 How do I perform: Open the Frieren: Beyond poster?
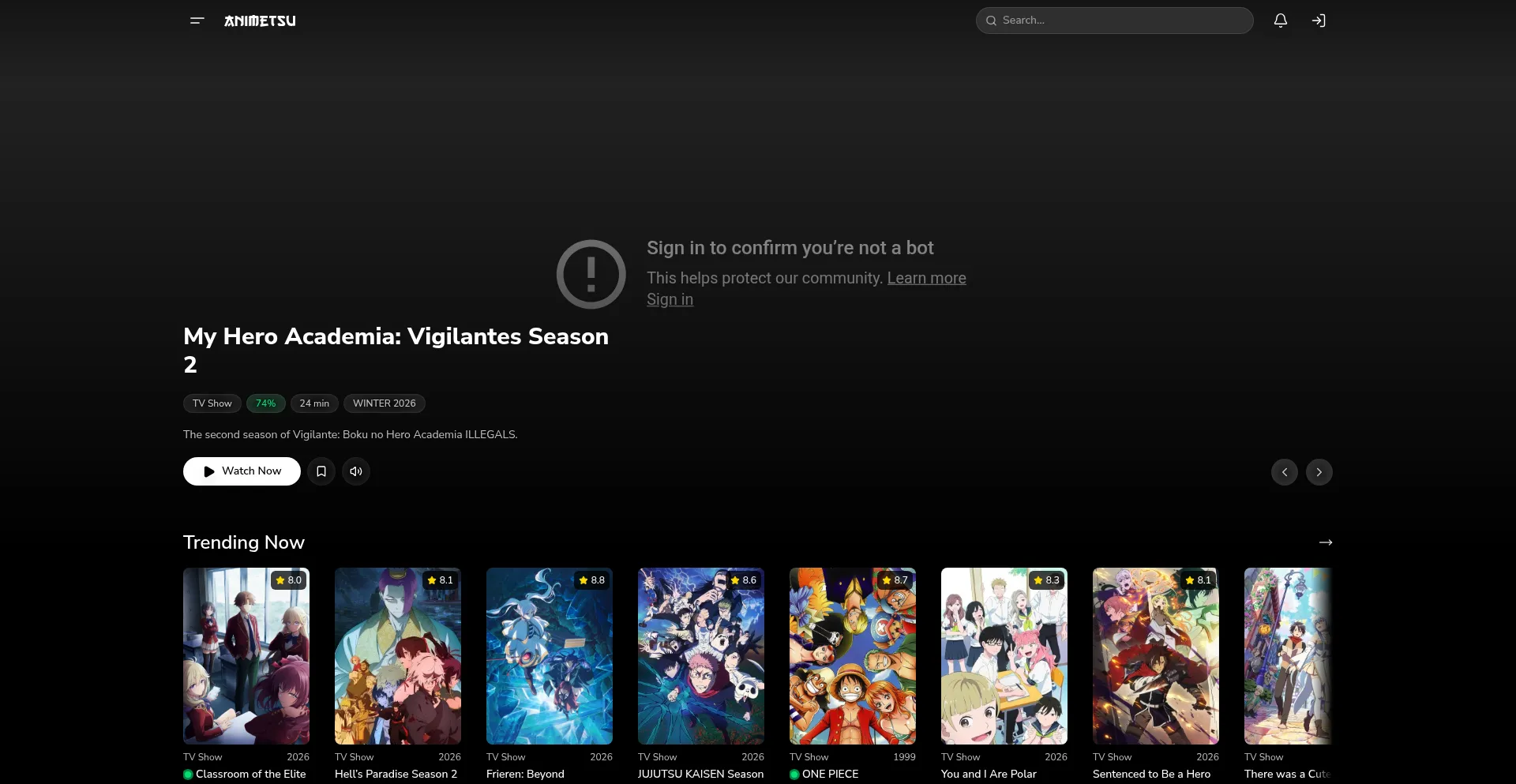[550, 656]
